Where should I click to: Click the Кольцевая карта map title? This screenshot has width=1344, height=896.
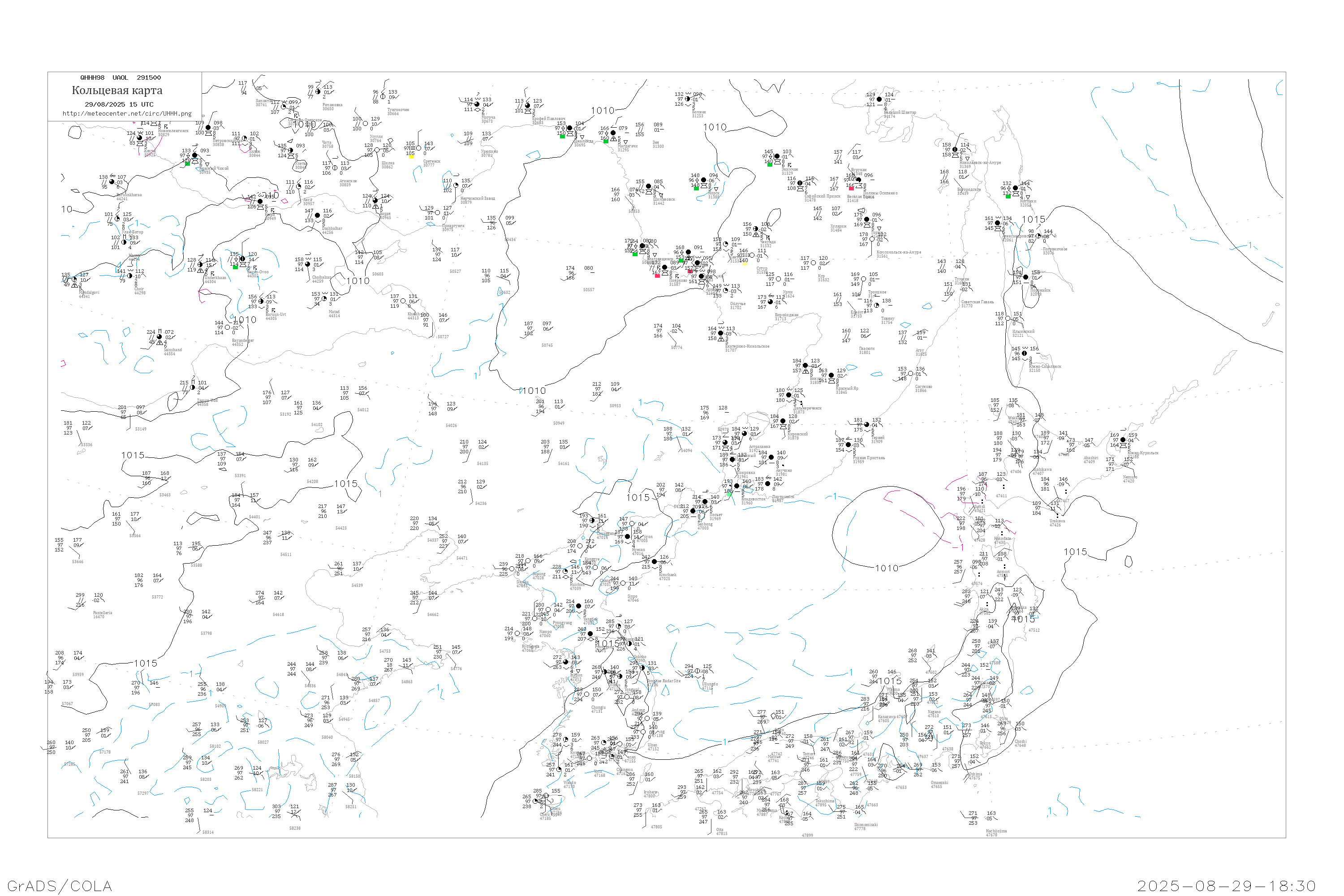click(x=117, y=90)
